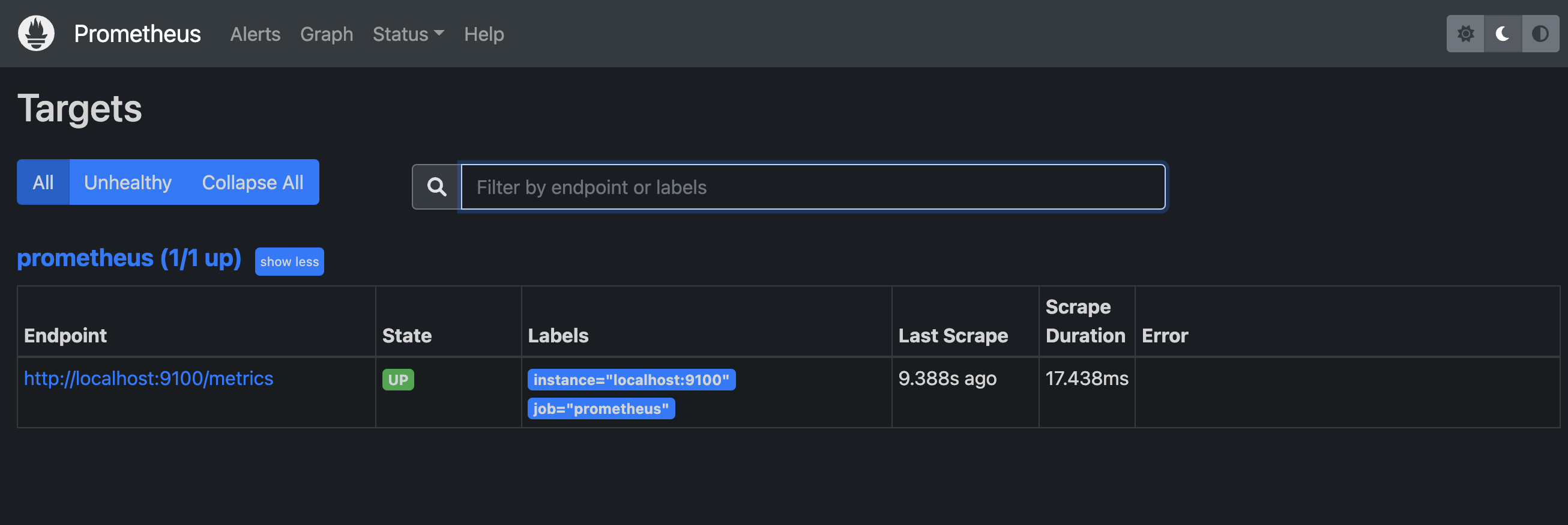Open the Status dropdown menu
This screenshot has width=1568, height=525.
(x=408, y=34)
